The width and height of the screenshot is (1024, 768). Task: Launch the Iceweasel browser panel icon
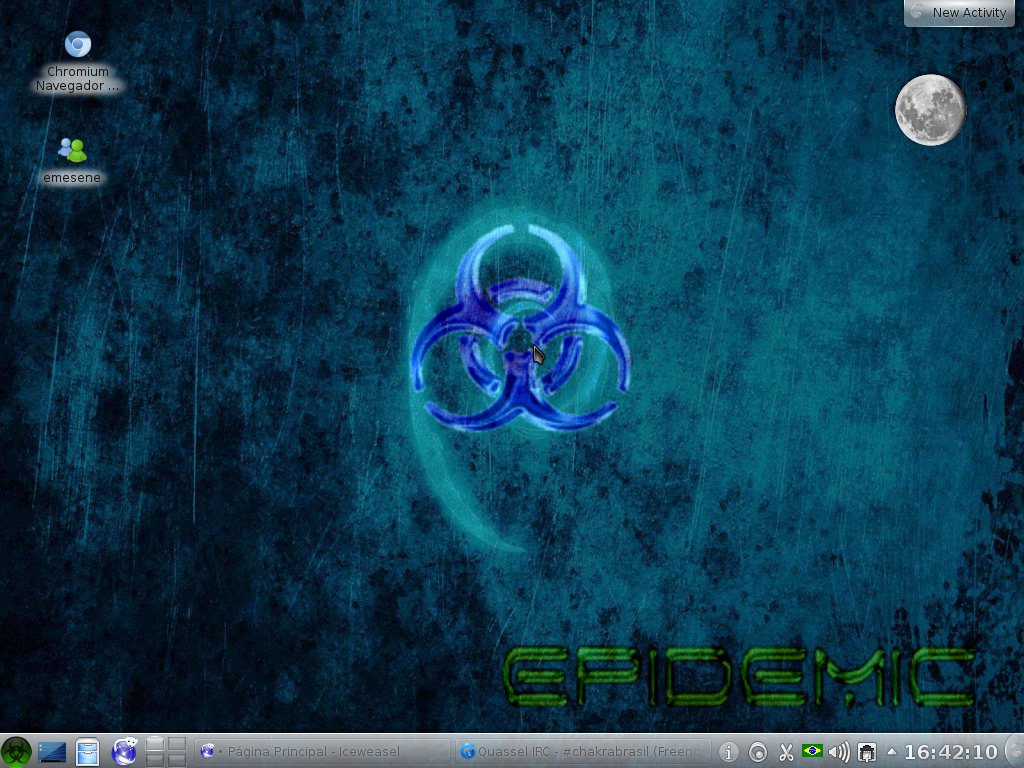(x=124, y=752)
